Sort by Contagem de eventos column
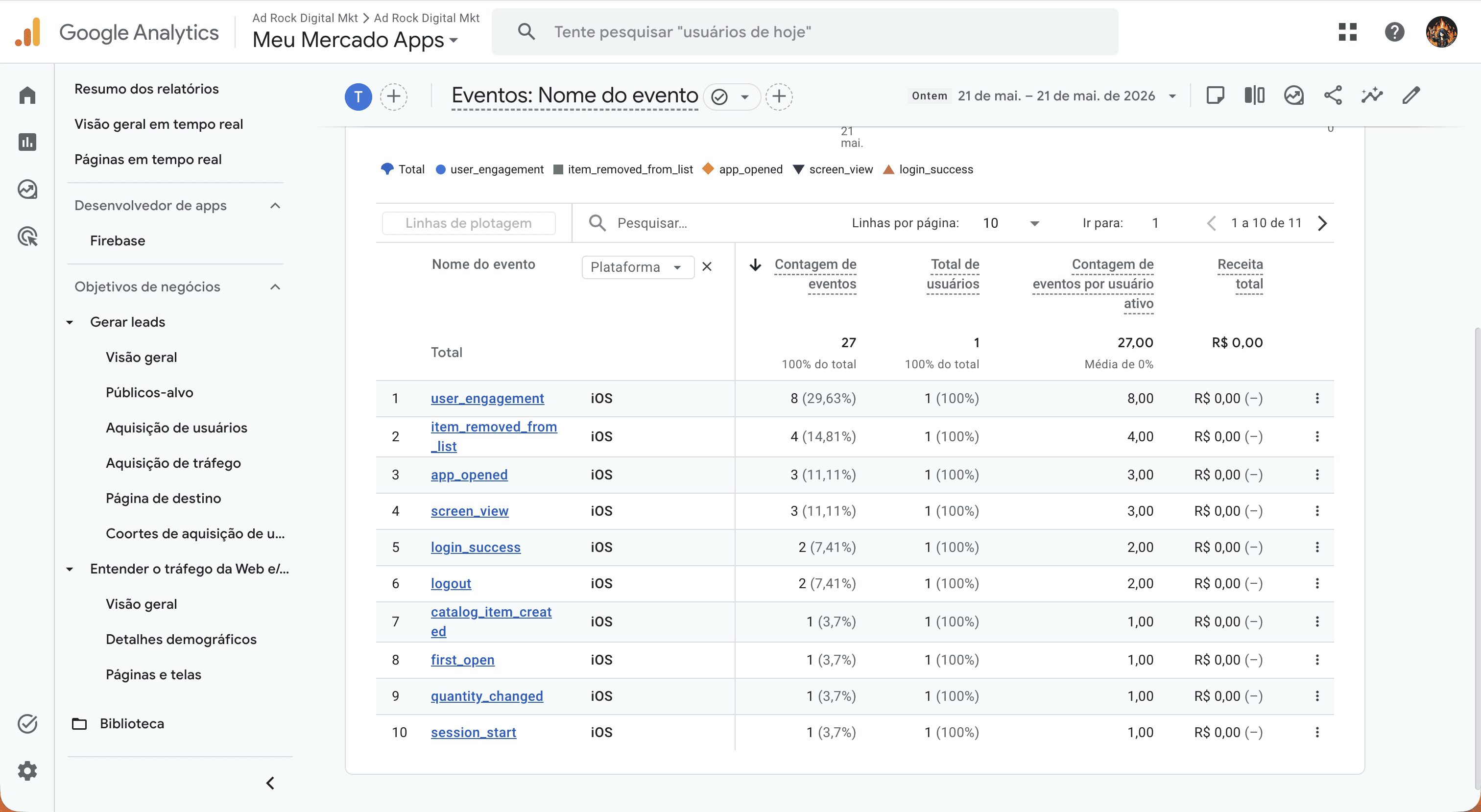This screenshot has width=1481, height=812. [x=814, y=274]
